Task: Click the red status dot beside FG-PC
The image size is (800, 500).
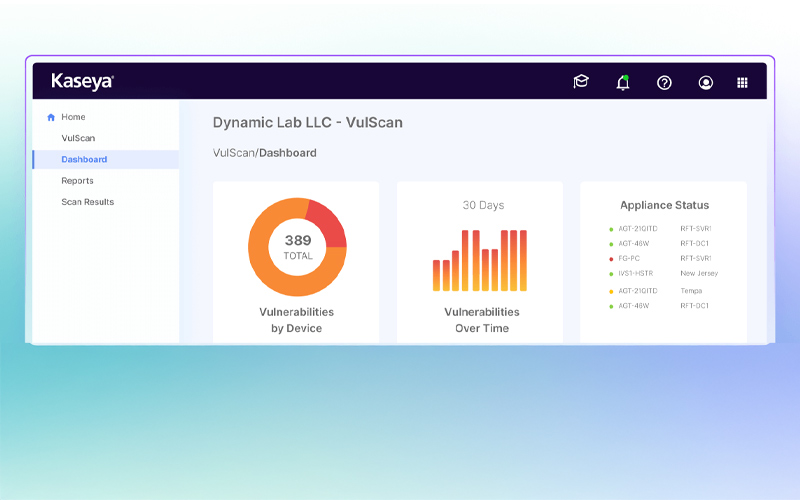Action: [x=611, y=258]
